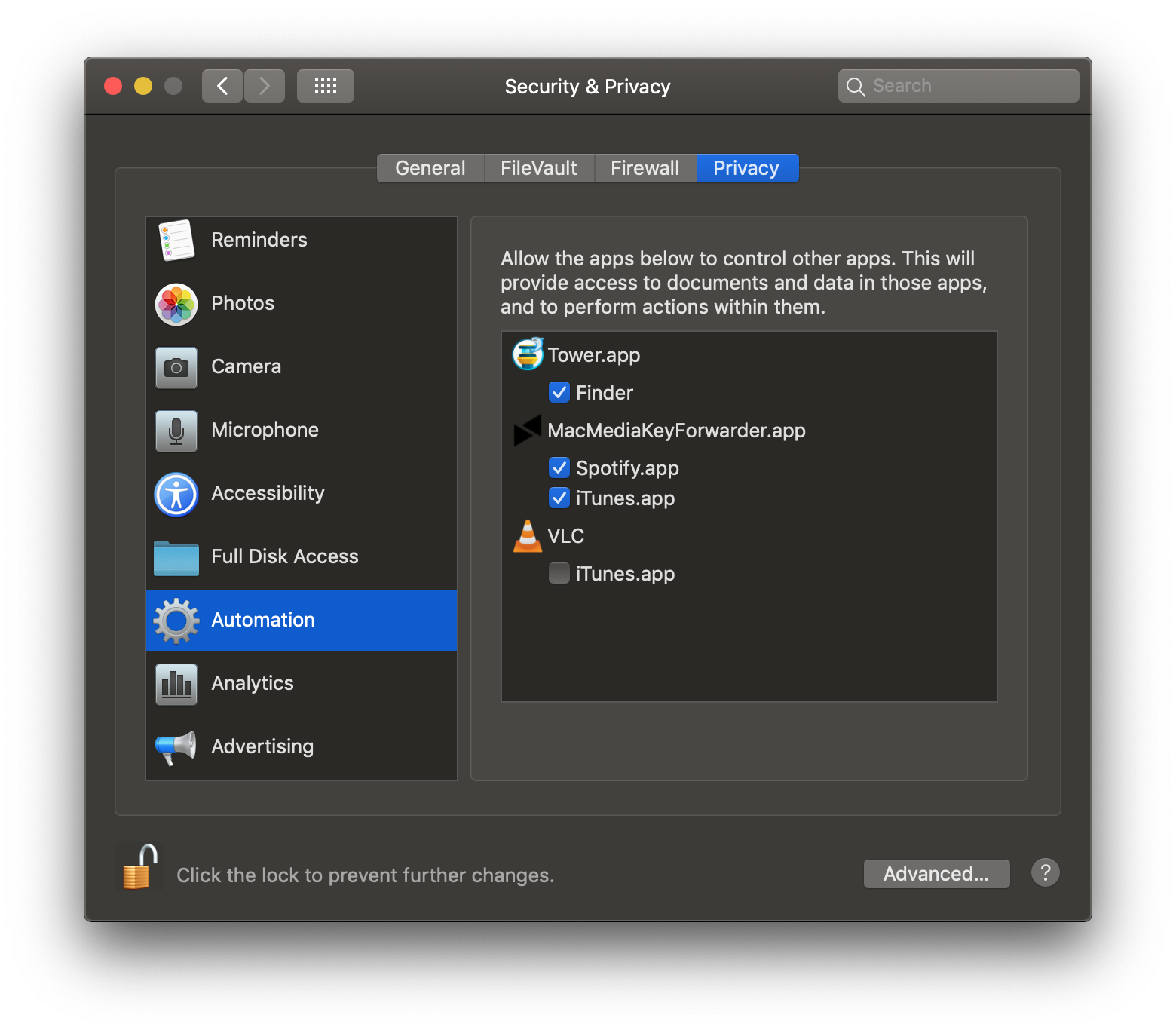Click the lock to prevent further changes
Viewport: 1176px width, 1033px height.
click(x=139, y=866)
